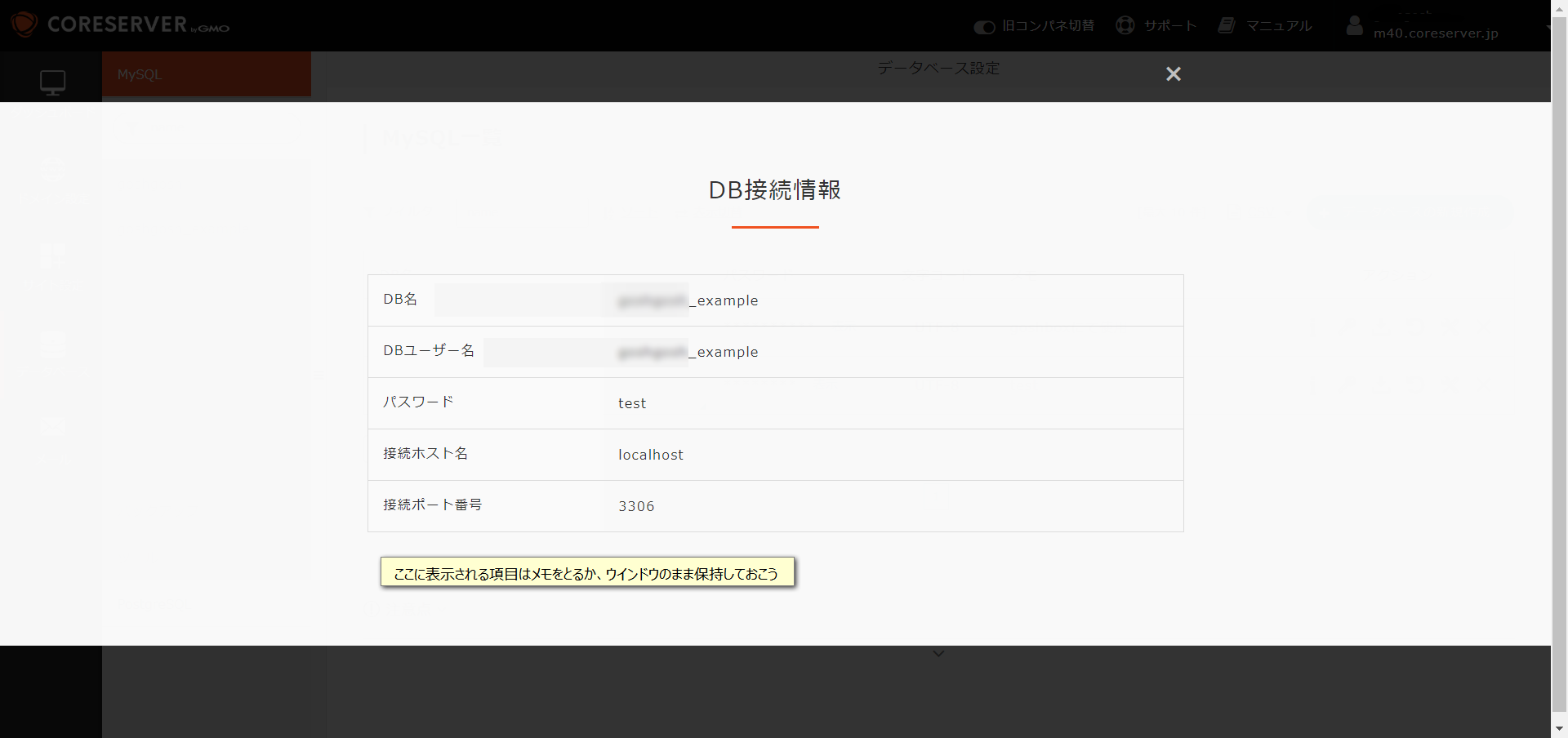Open the マニュアル link text
The image size is (1568, 738).
(x=1279, y=26)
